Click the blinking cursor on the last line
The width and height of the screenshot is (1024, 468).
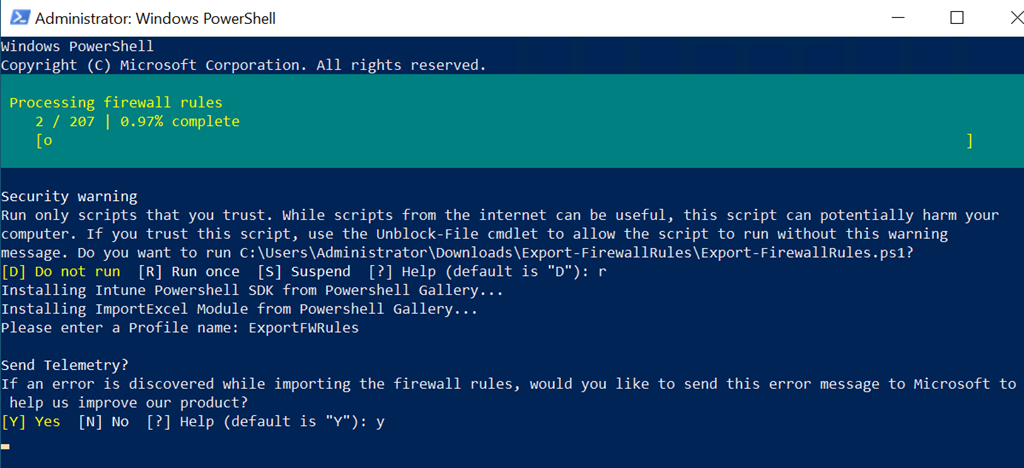[6, 446]
